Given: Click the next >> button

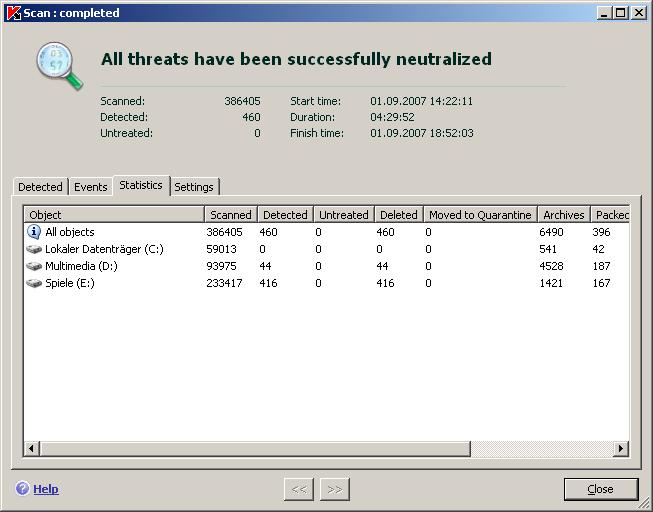Looking at the screenshot, I should point(335,489).
